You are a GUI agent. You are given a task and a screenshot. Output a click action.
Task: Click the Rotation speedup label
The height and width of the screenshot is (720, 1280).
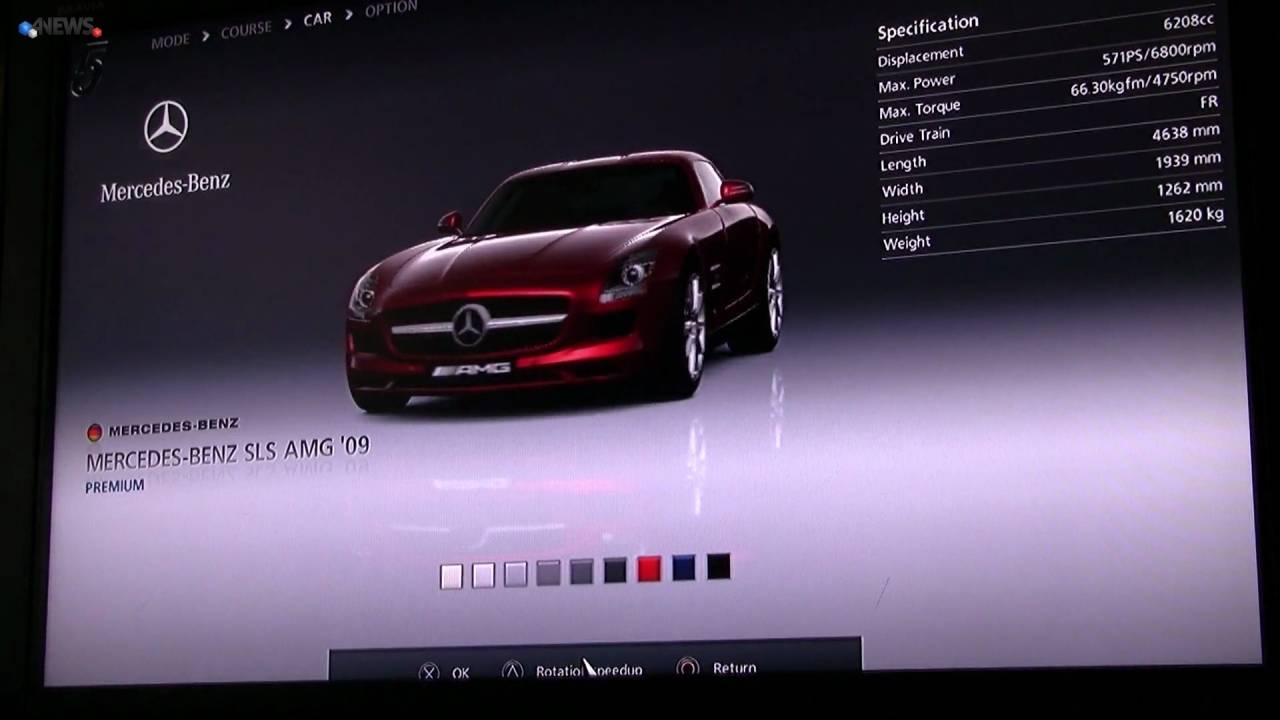tap(589, 670)
